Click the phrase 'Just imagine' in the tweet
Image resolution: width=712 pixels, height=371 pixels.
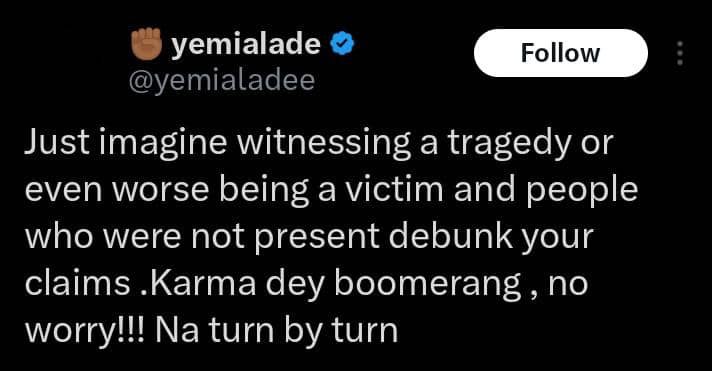coord(126,143)
